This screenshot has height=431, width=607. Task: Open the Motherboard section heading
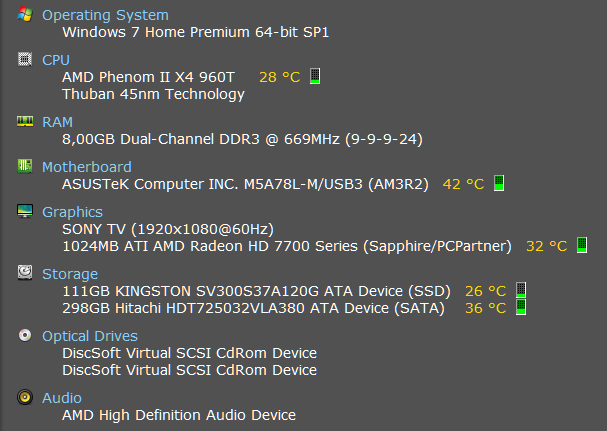87,167
